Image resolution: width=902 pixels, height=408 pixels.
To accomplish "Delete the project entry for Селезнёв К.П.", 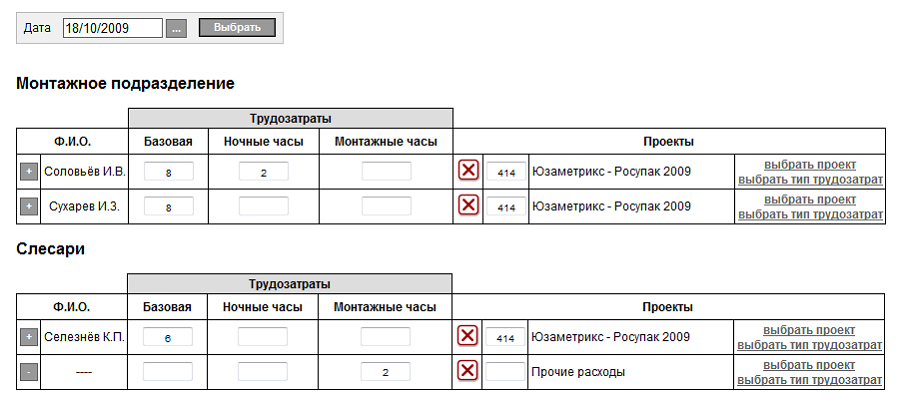I will click(467, 337).
